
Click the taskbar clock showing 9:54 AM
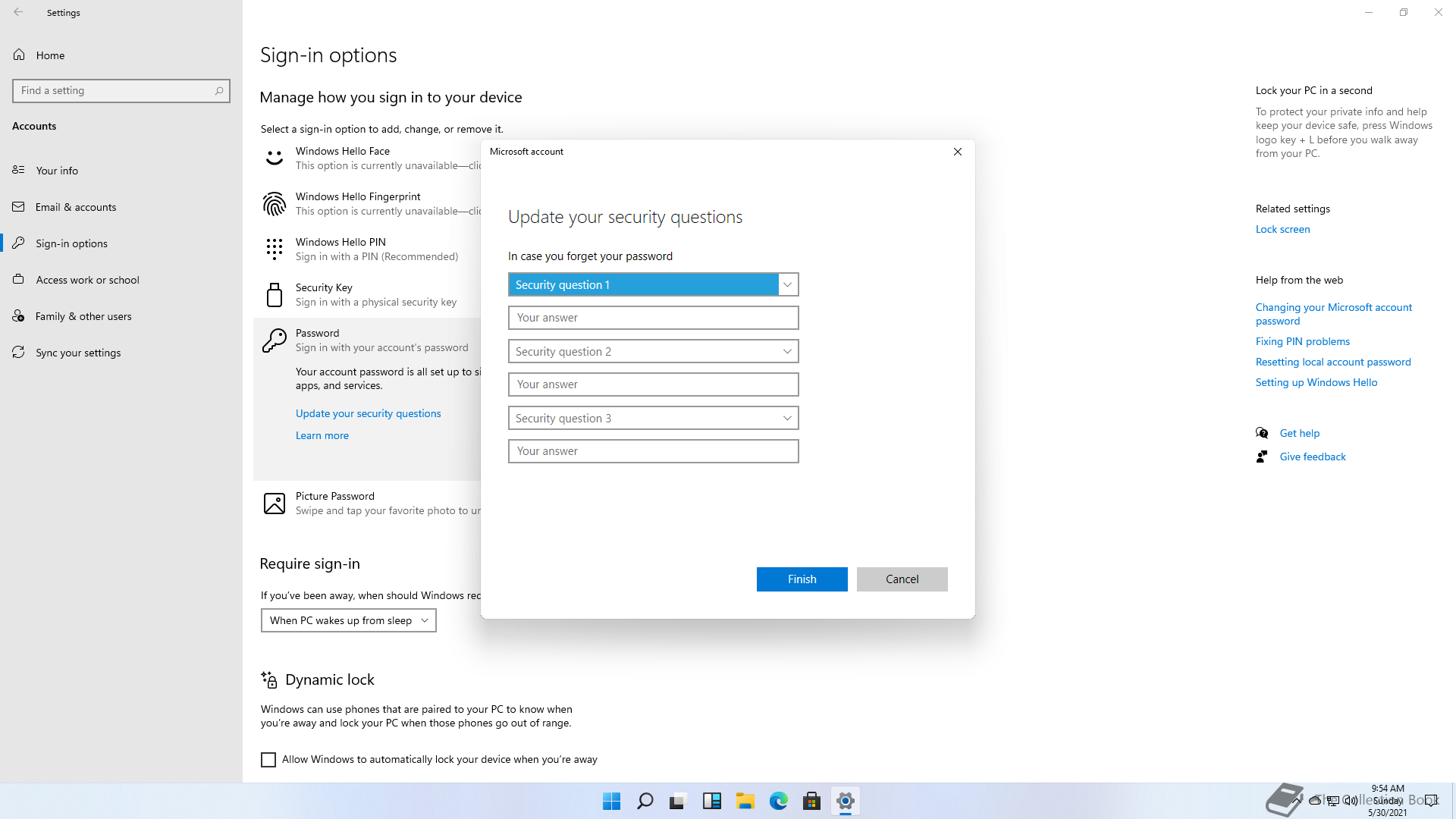(x=1387, y=801)
